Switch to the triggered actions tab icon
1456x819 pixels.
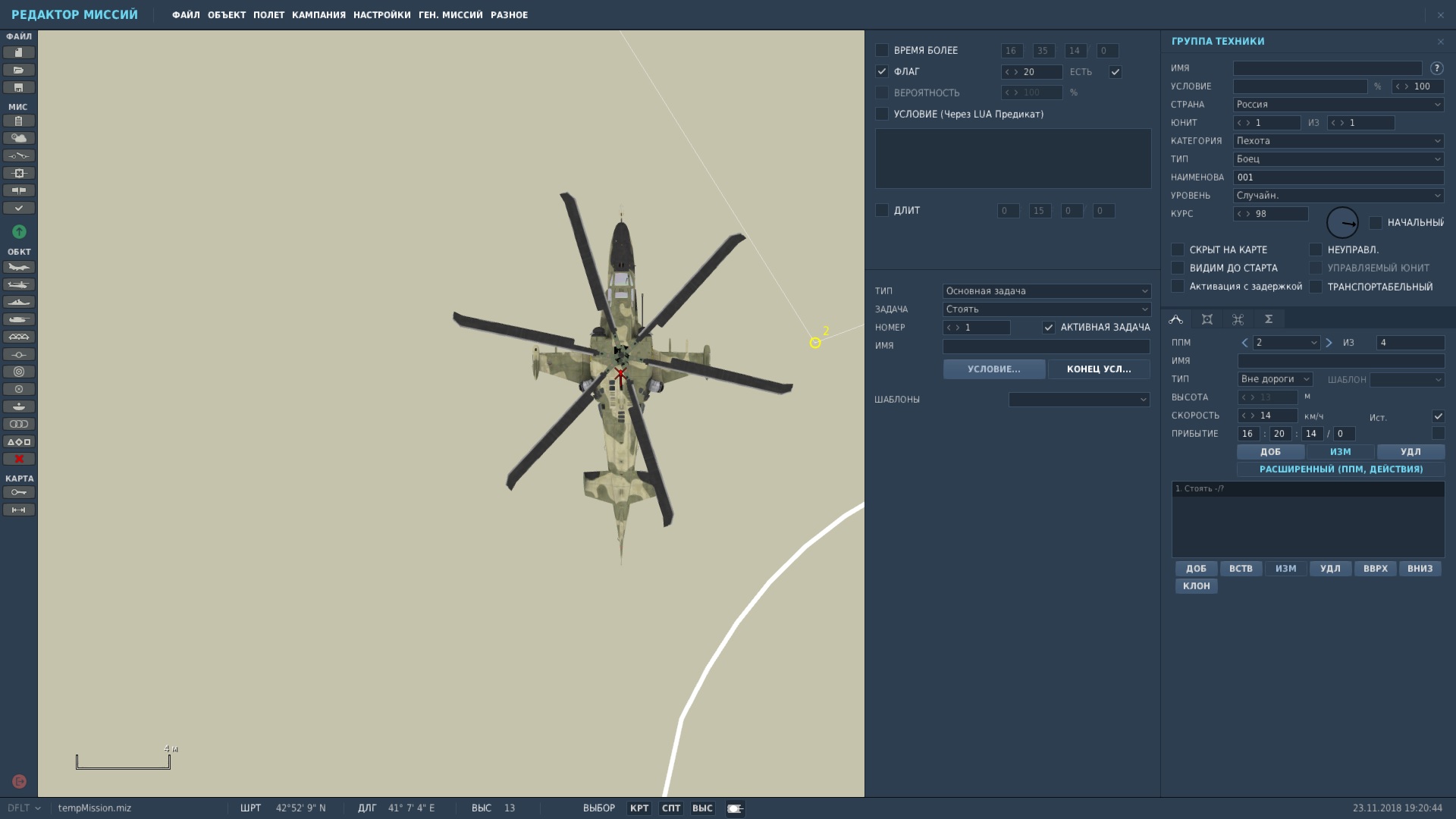pos(1238,319)
